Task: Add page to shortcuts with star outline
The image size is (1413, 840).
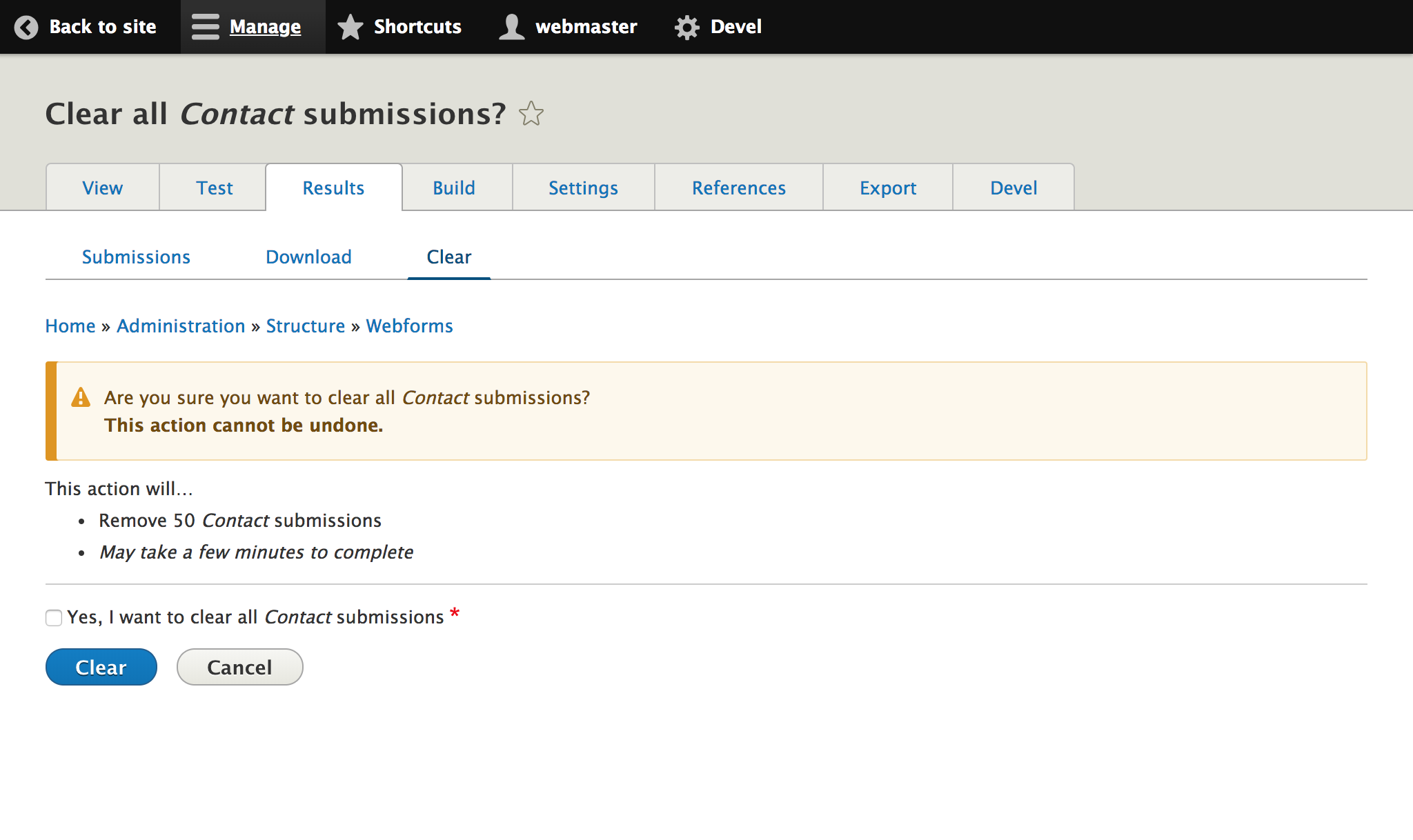Action: tap(531, 114)
